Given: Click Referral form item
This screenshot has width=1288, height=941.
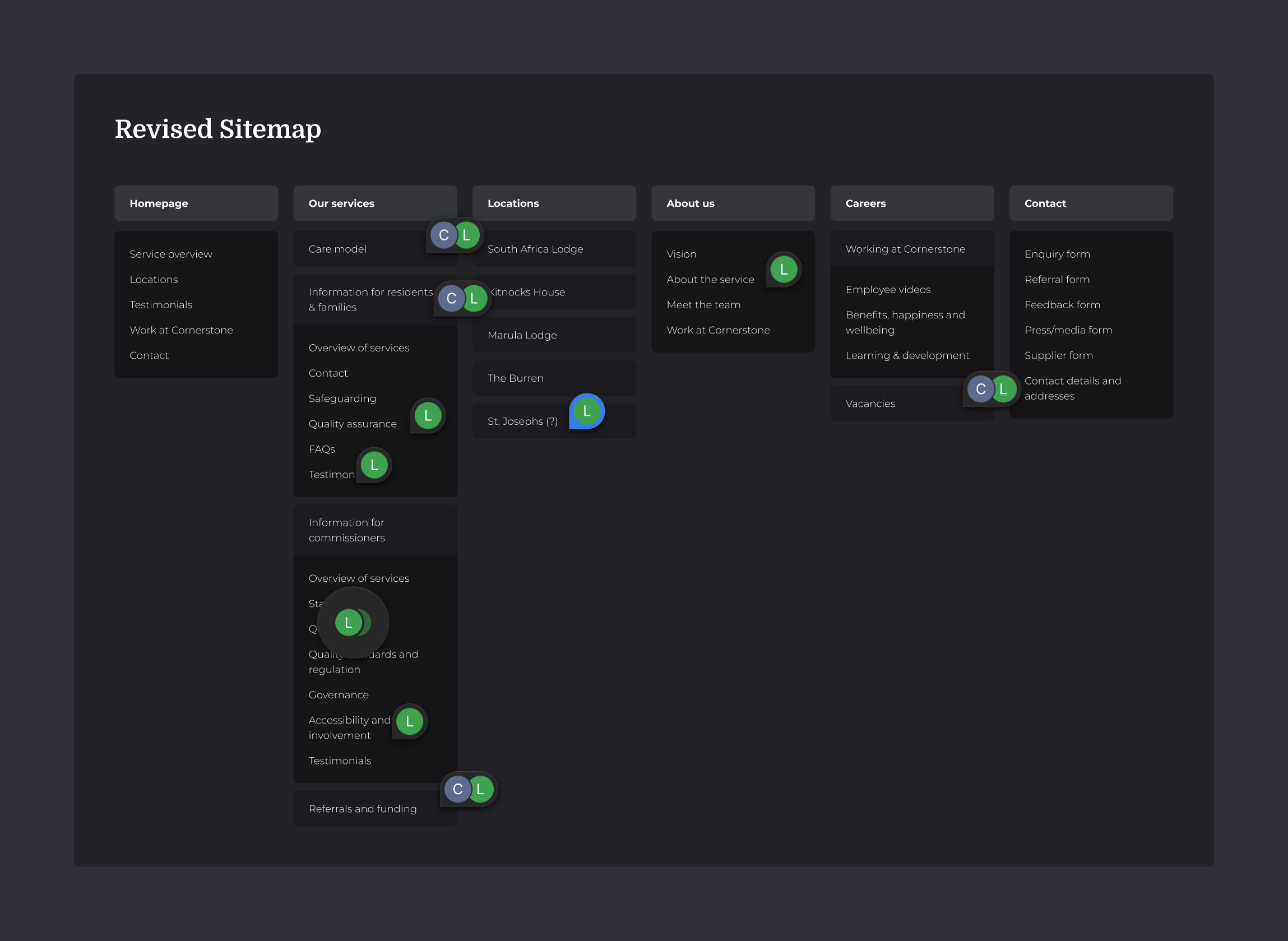Looking at the screenshot, I should tap(1057, 280).
